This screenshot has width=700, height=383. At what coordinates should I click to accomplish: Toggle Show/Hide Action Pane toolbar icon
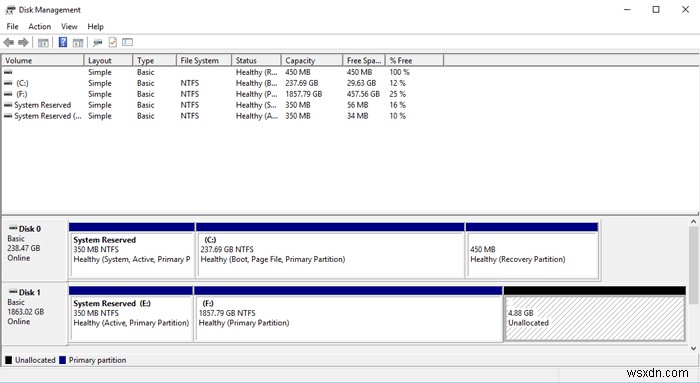tap(78, 42)
